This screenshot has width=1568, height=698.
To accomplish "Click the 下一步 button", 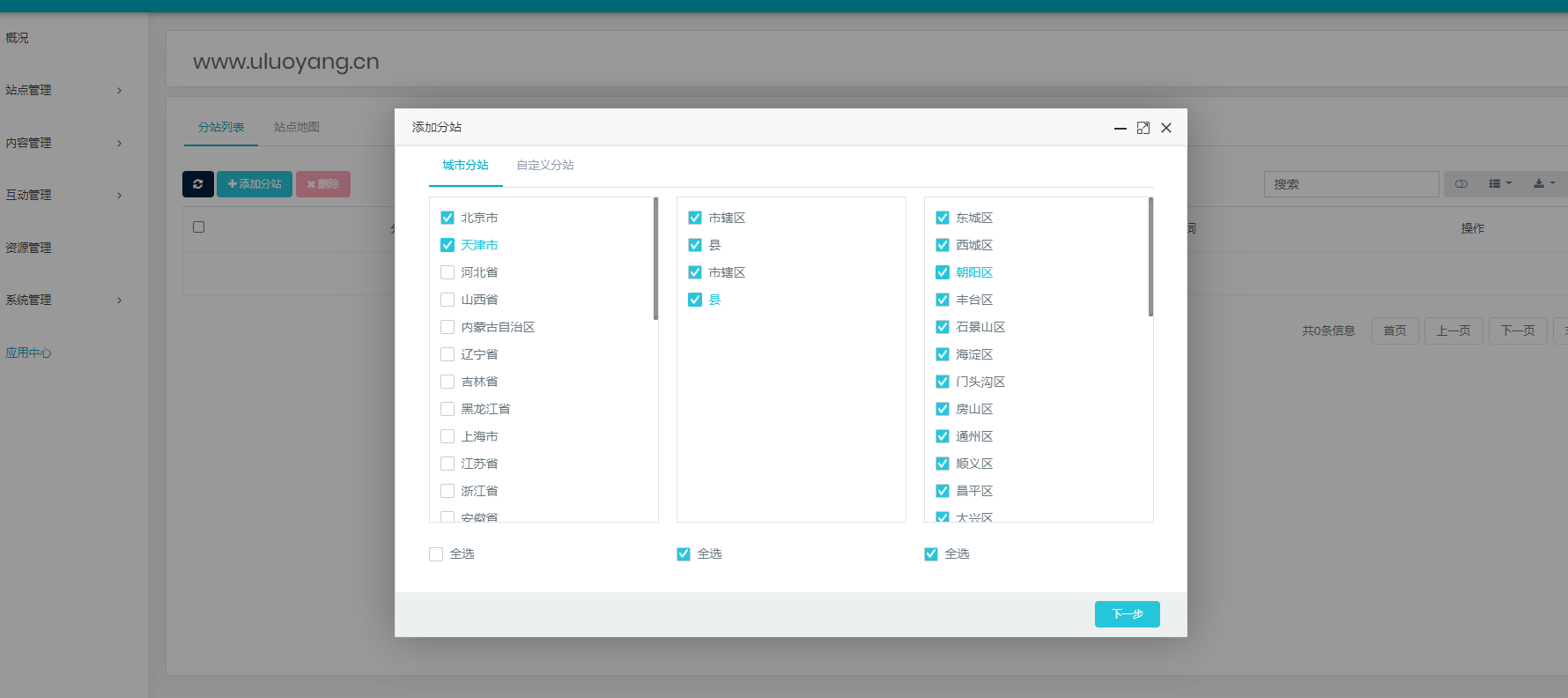I will [x=1127, y=614].
